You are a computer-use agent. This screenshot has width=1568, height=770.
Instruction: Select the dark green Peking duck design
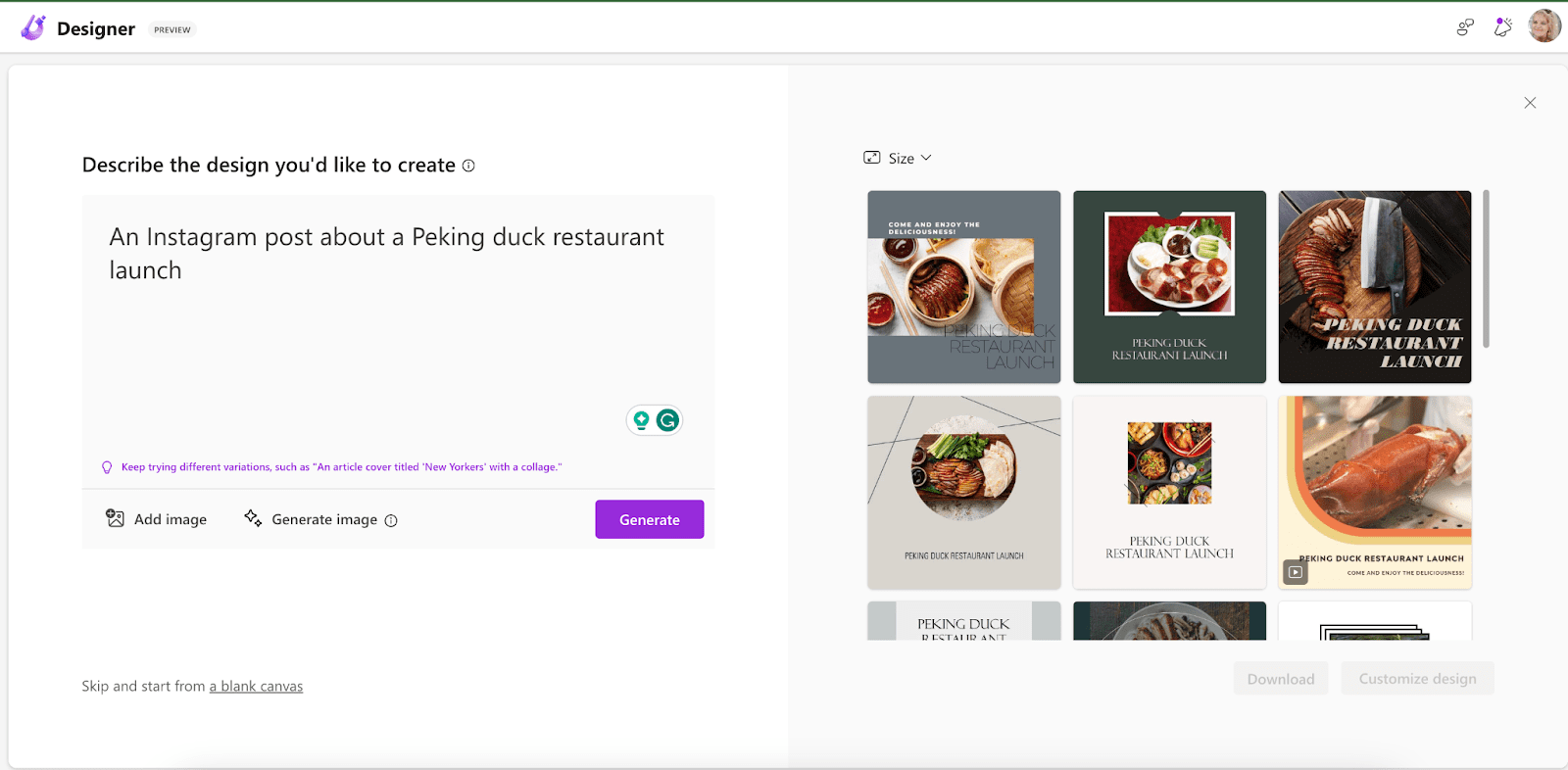[x=1169, y=287]
